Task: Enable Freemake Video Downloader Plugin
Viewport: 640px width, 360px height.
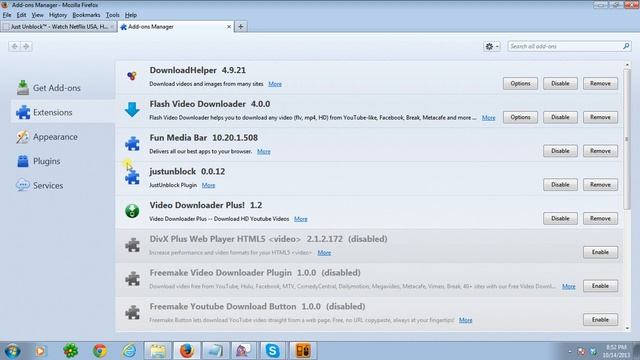Action: 600,286
